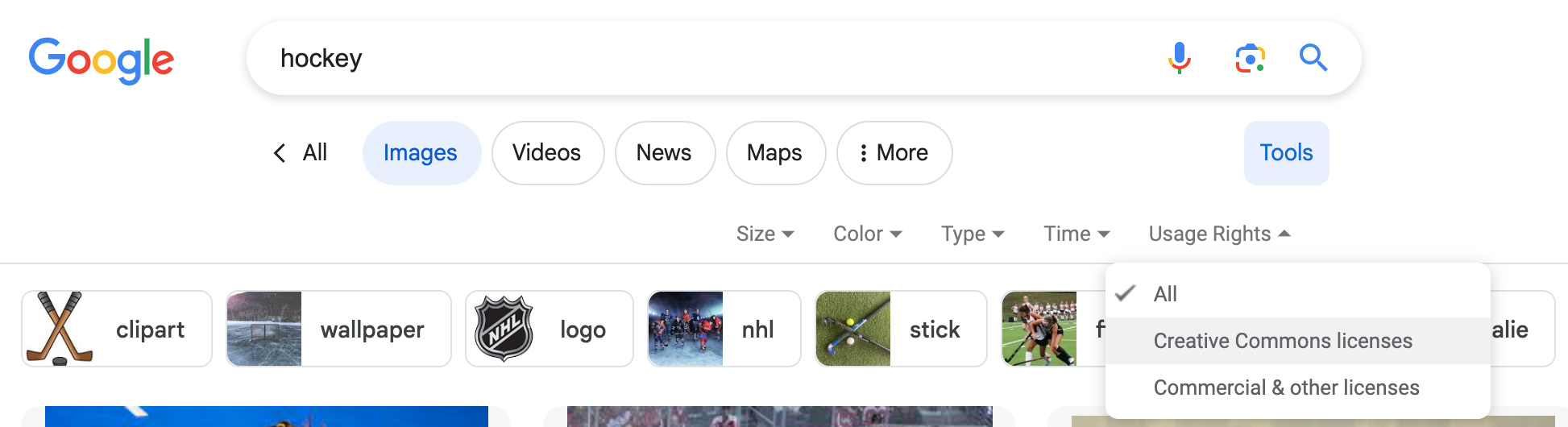Click the voice search microphone icon
The width and height of the screenshot is (1568, 427).
pos(1180,58)
